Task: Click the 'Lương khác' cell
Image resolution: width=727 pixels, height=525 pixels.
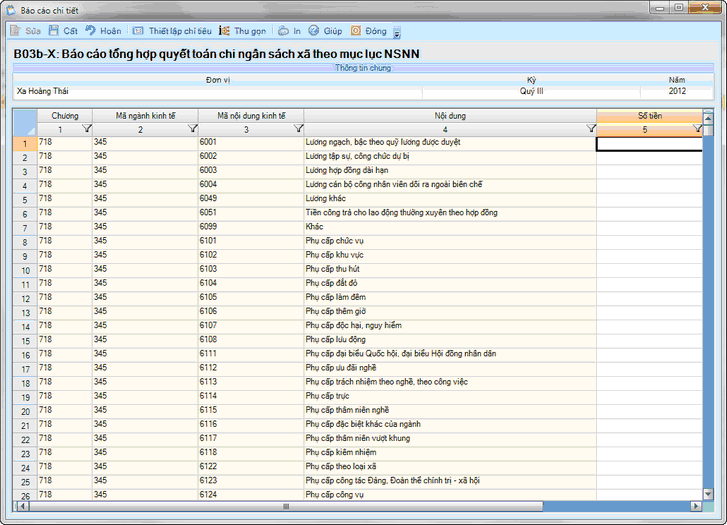Action: (450, 198)
